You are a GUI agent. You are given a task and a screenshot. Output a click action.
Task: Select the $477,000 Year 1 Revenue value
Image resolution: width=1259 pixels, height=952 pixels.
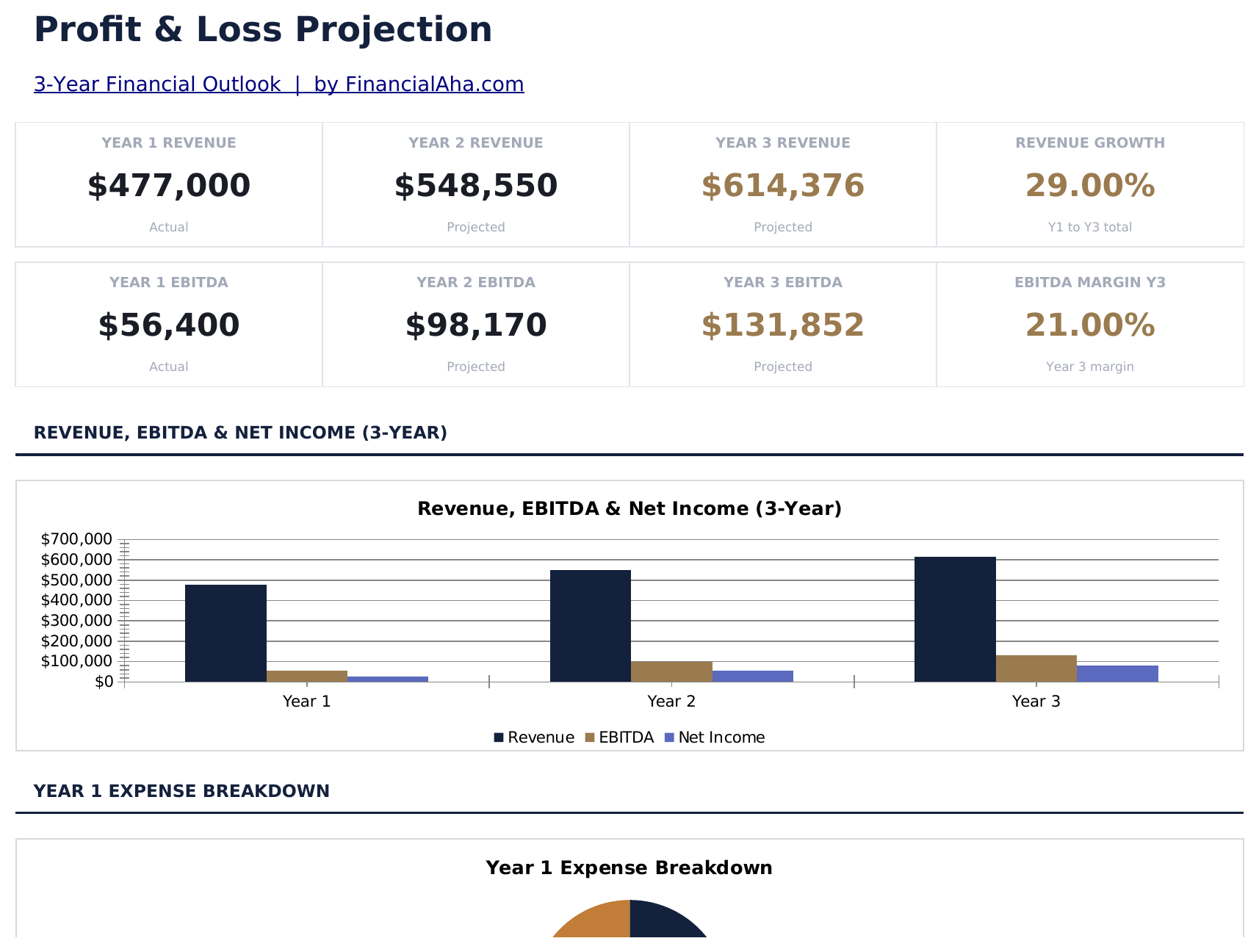(169, 186)
